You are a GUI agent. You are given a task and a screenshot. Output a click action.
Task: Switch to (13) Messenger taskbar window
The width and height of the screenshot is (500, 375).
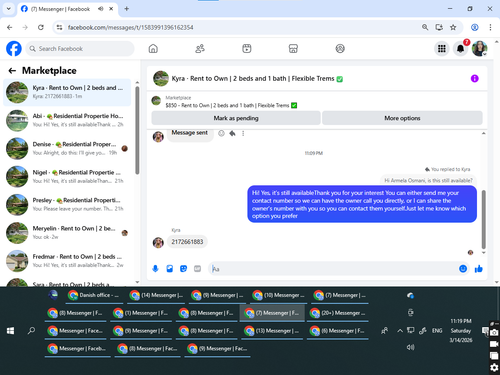coord(273,331)
